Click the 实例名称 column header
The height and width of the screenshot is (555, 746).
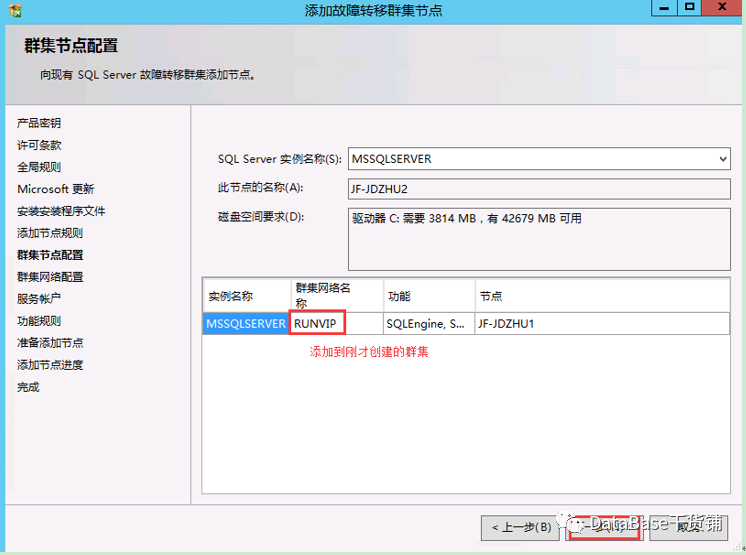click(247, 296)
